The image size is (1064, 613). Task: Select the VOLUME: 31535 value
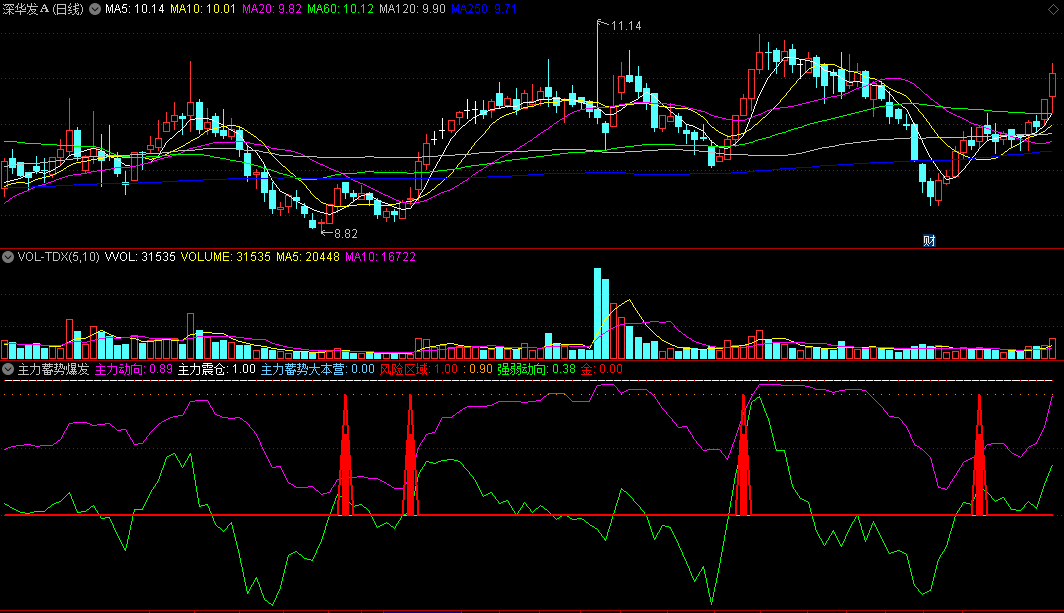point(225,257)
